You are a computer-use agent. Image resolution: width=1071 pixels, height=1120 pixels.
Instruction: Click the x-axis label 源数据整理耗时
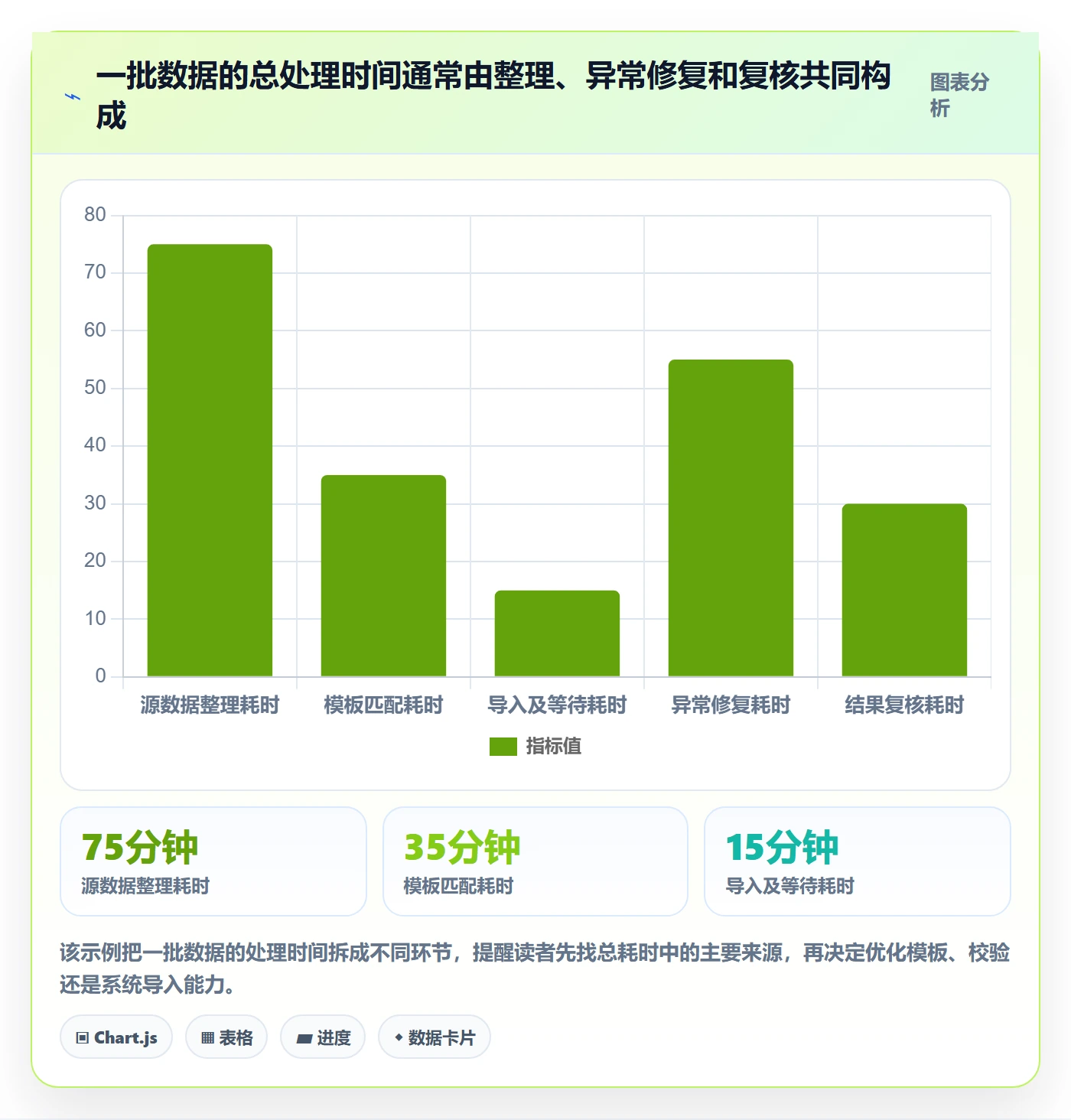[210, 705]
